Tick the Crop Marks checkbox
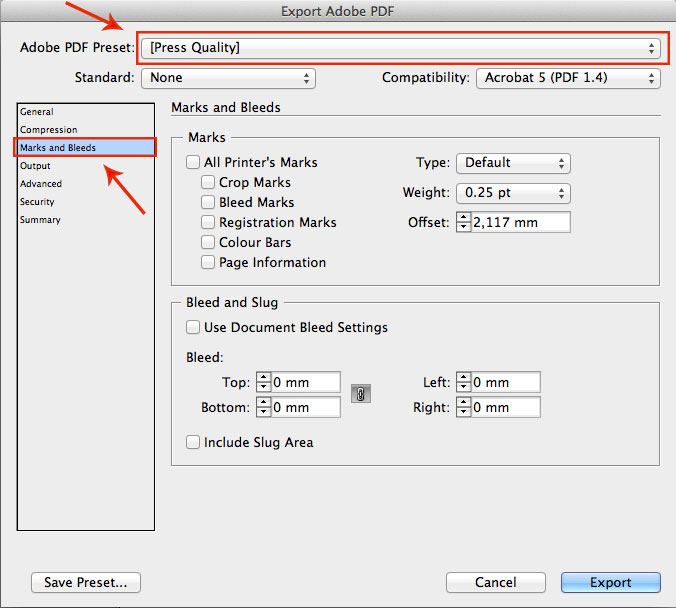676x608 pixels. [208, 182]
